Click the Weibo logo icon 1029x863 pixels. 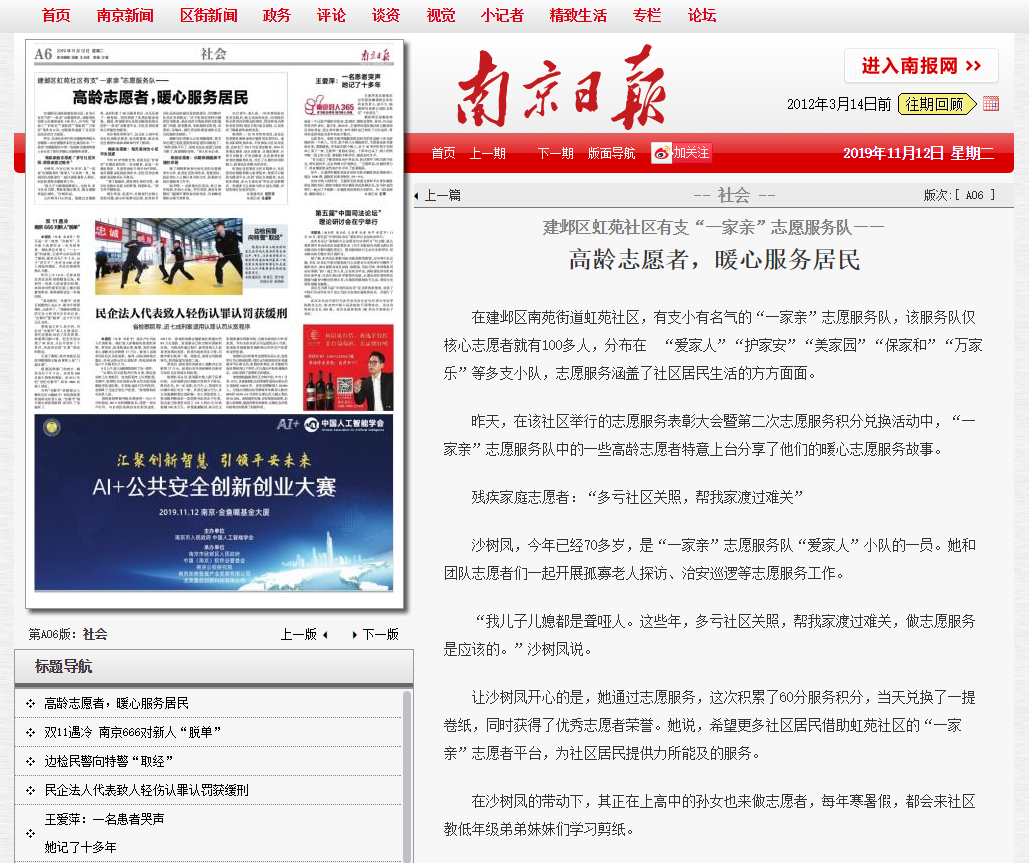pyautogui.click(x=662, y=153)
